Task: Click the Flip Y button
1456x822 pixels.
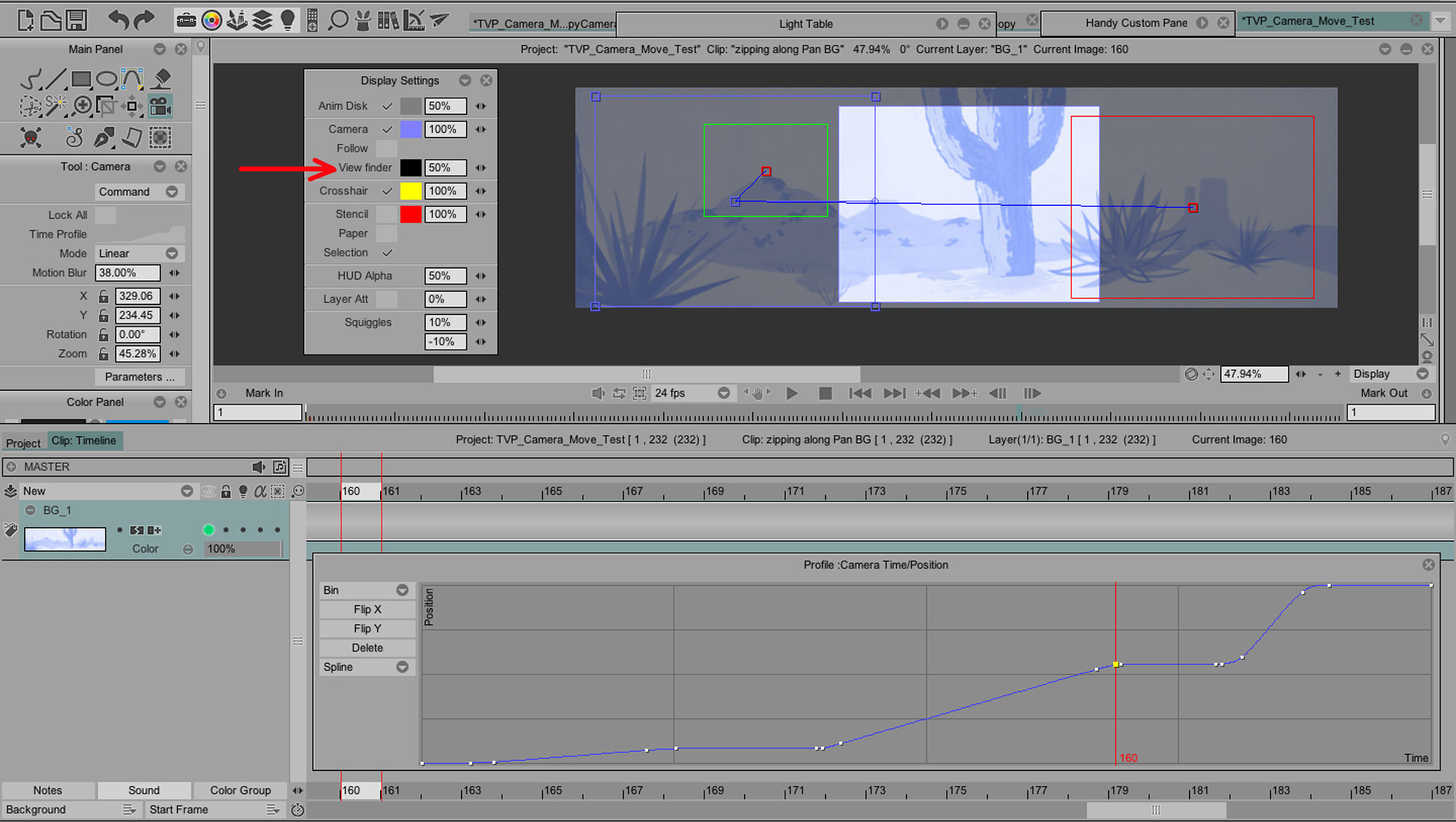Action: pos(368,629)
